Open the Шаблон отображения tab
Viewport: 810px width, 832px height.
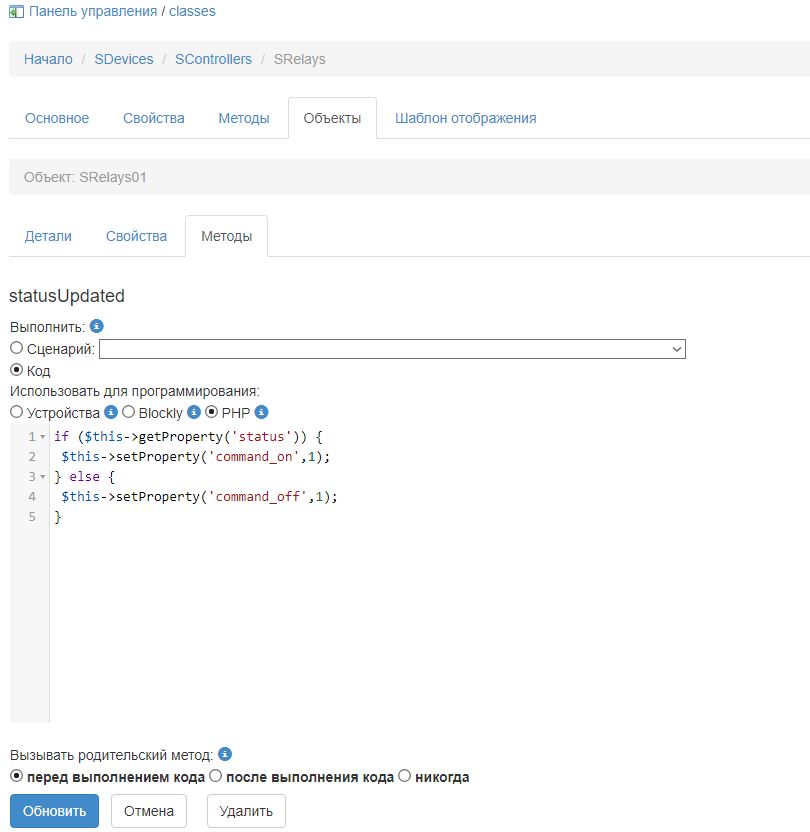click(465, 118)
